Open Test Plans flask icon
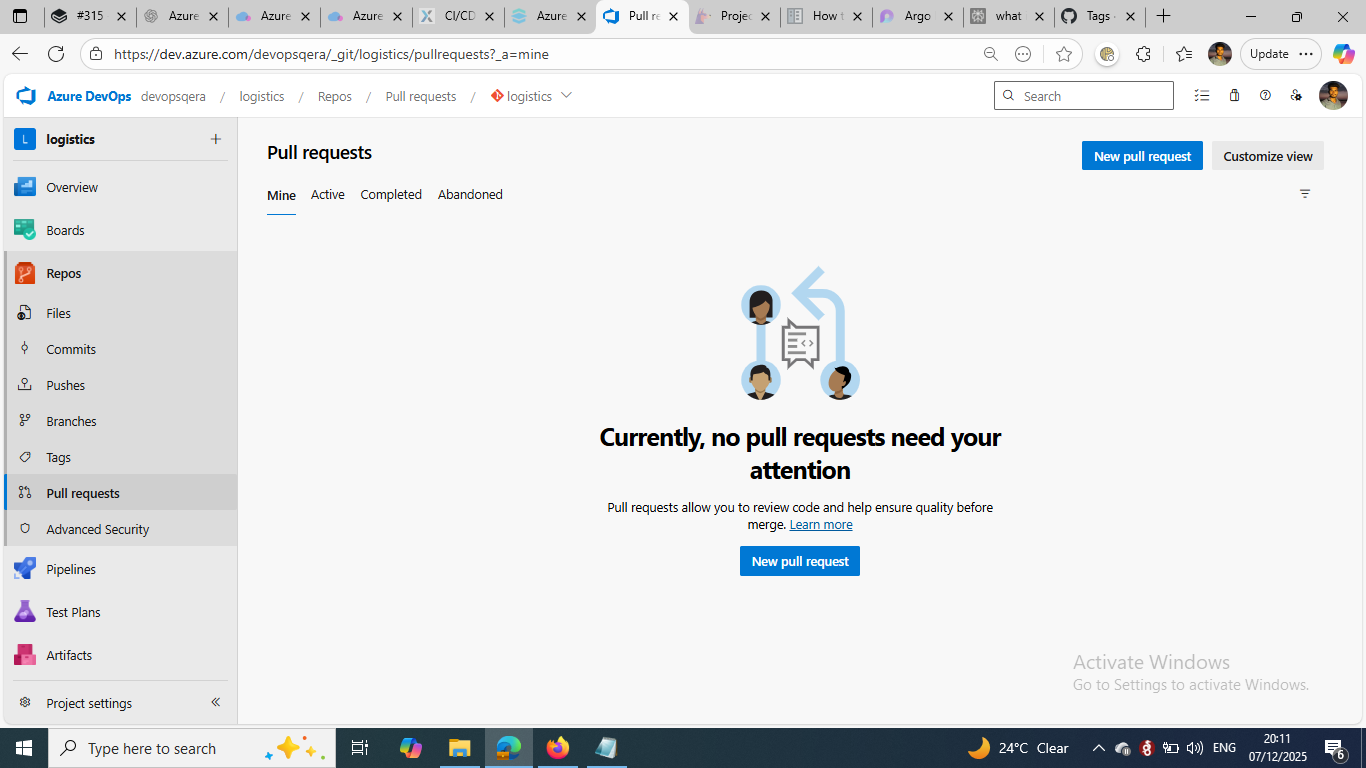 pos(25,612)
